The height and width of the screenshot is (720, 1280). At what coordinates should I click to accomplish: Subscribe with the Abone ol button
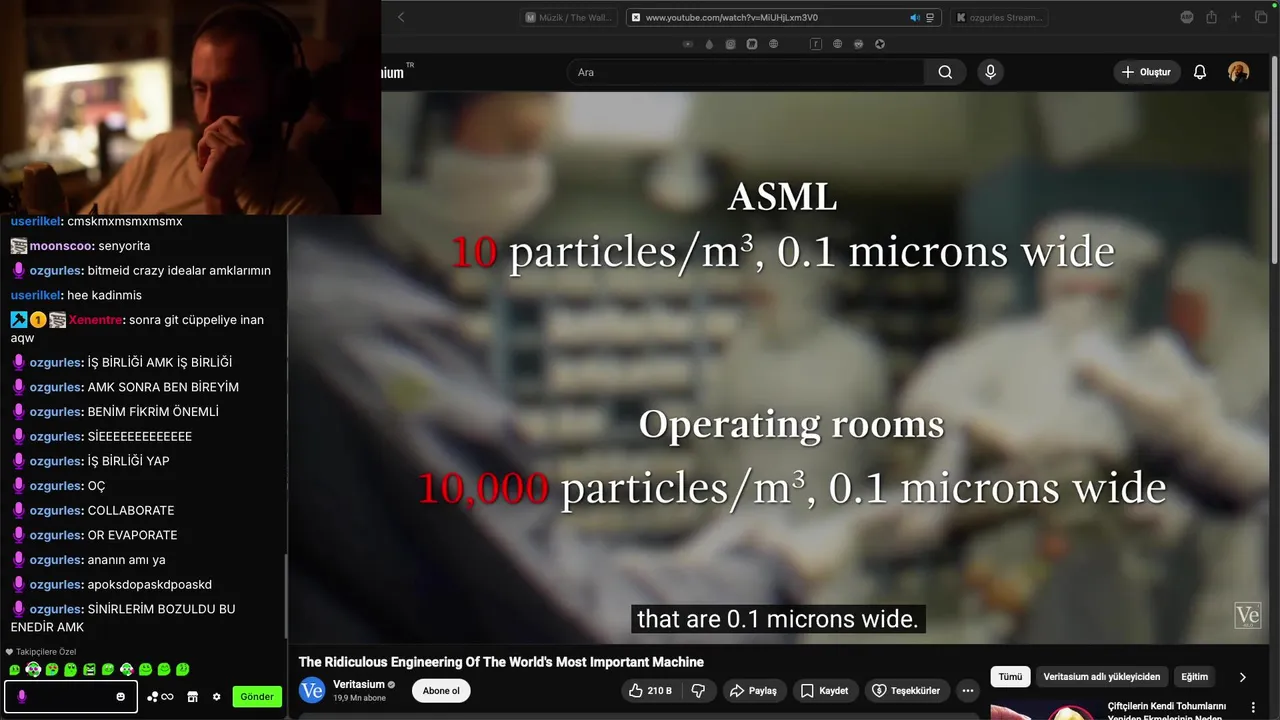tap(441, 691)
